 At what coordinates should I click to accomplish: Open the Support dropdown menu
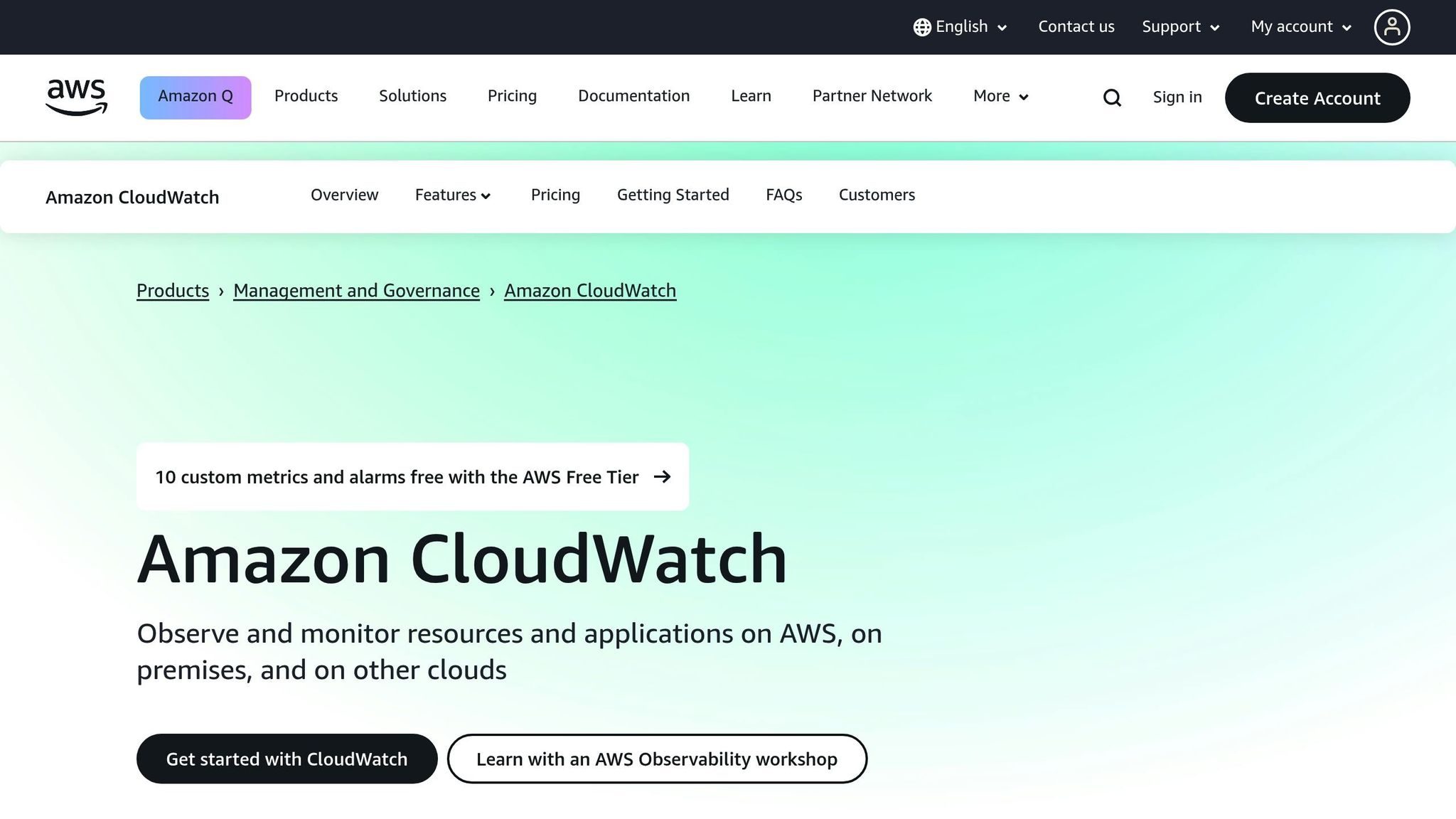pos(1180,27)
